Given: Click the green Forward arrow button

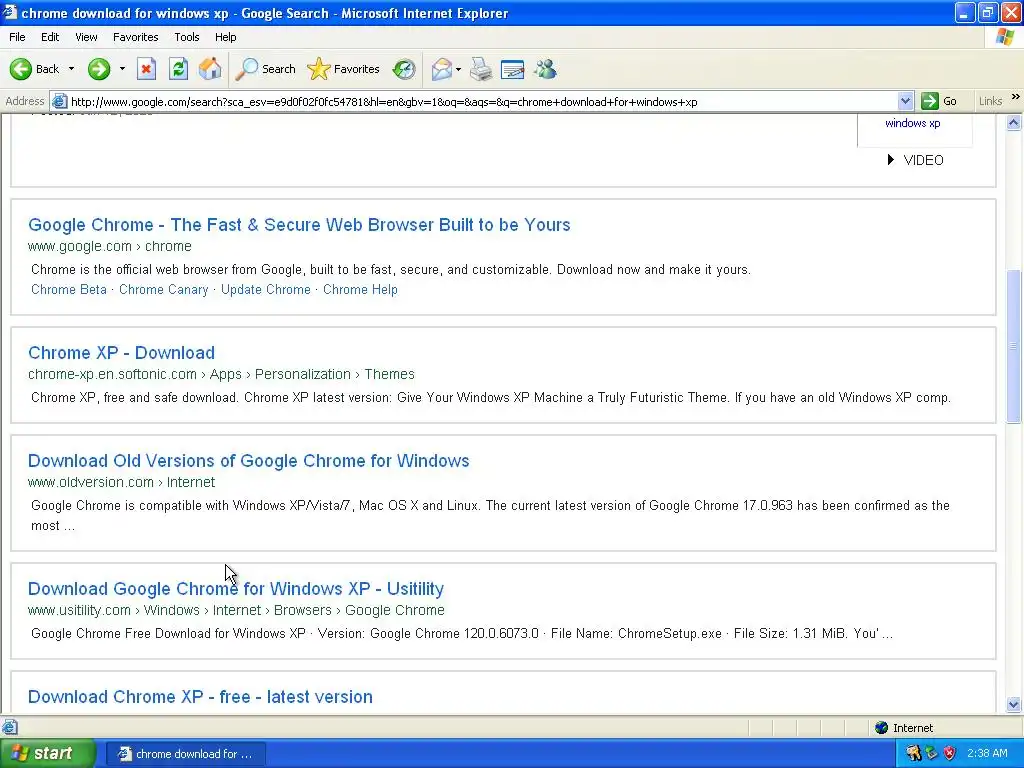Looking at the screenshot, I should pos(99,69).
